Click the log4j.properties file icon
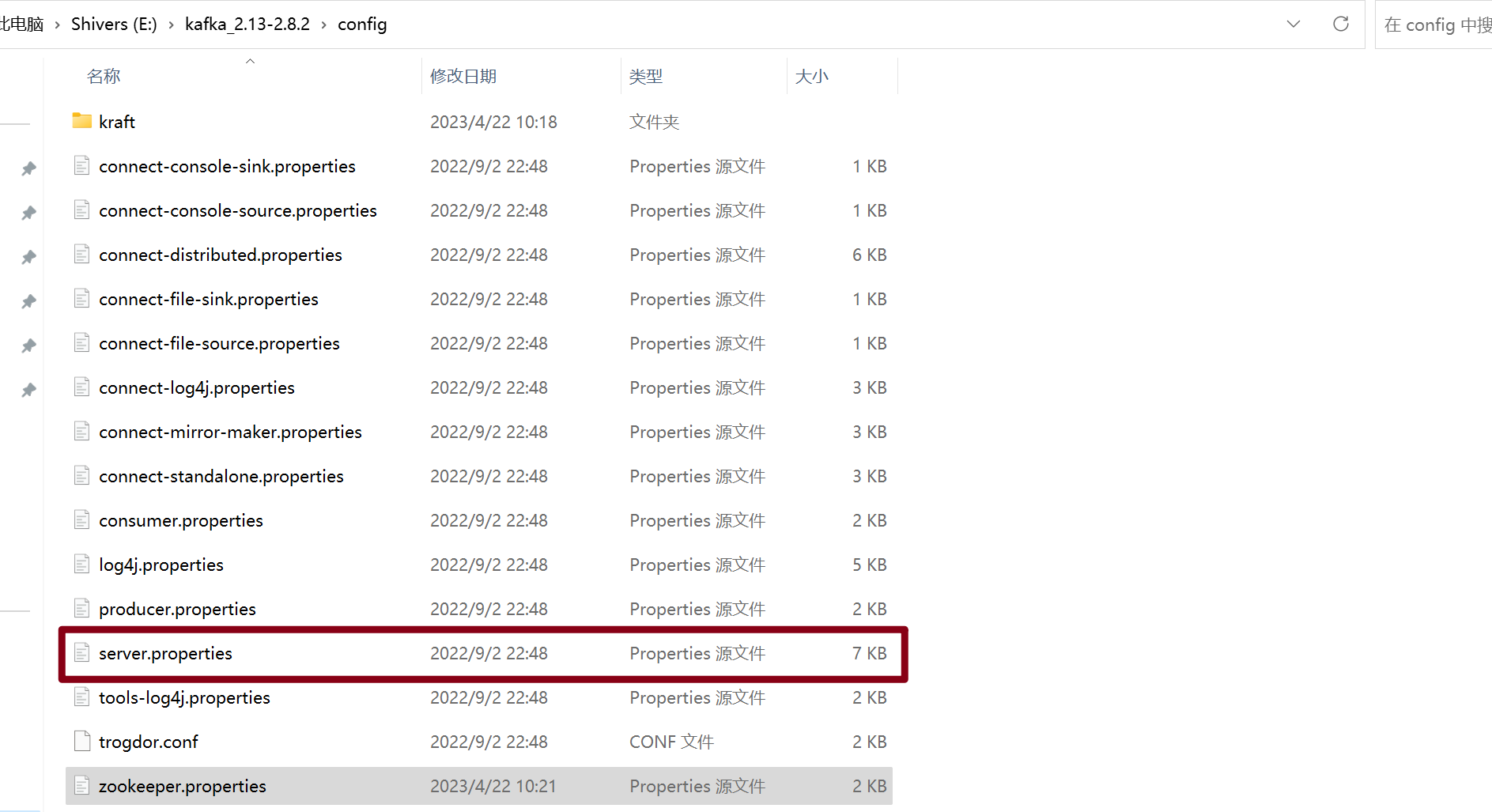The image size is (1492, 812). pyautogui.click(x=81, y=564)
